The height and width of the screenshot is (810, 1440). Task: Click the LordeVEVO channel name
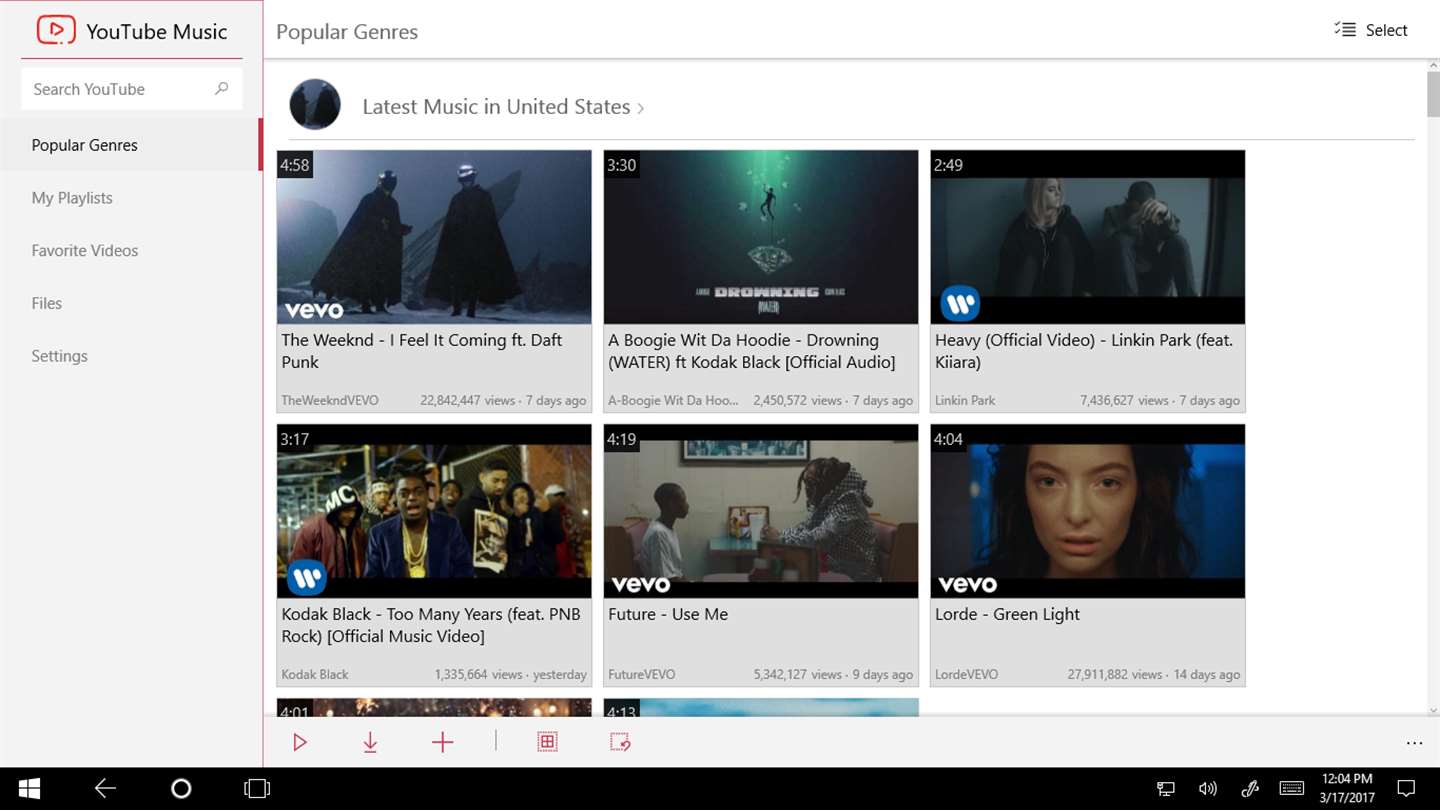click(x=966, y=674)
